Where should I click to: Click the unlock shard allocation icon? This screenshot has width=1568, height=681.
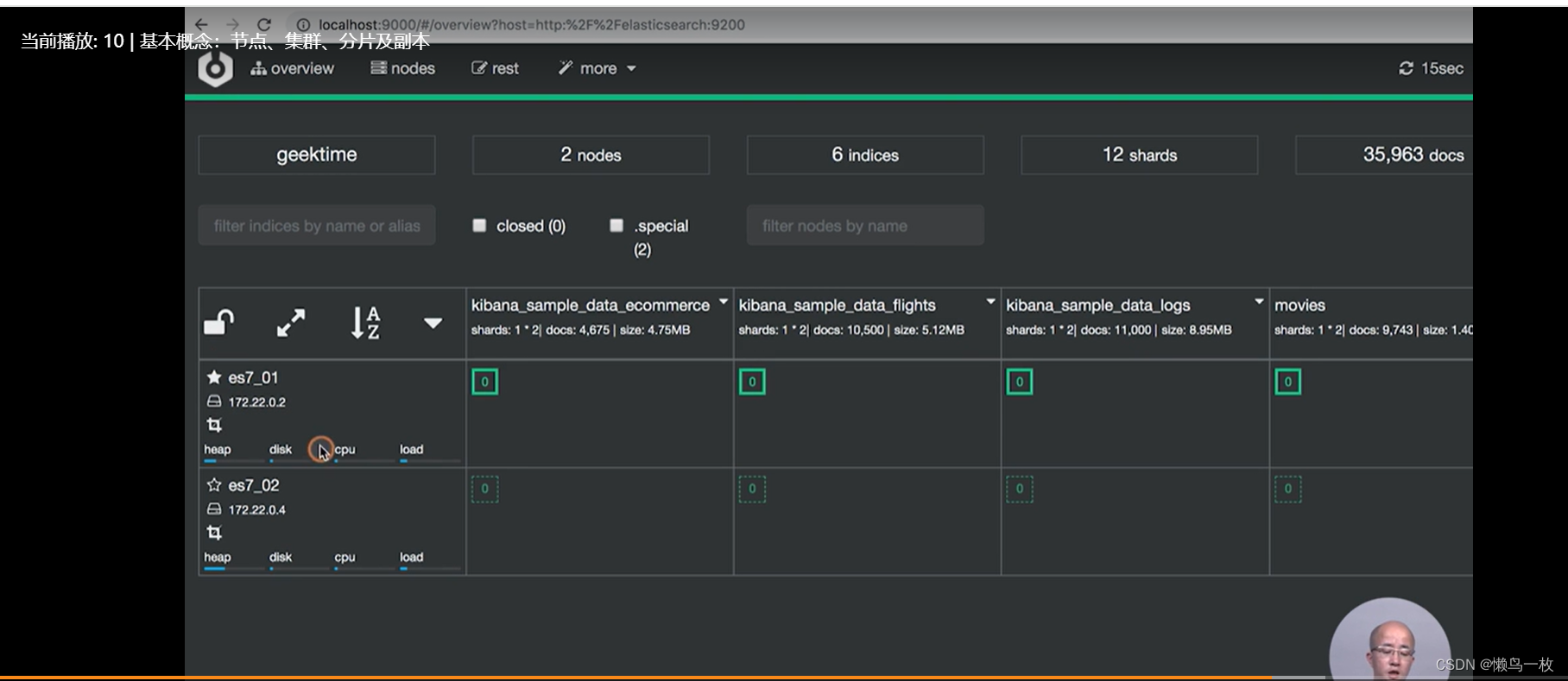(x=219, y=323)
